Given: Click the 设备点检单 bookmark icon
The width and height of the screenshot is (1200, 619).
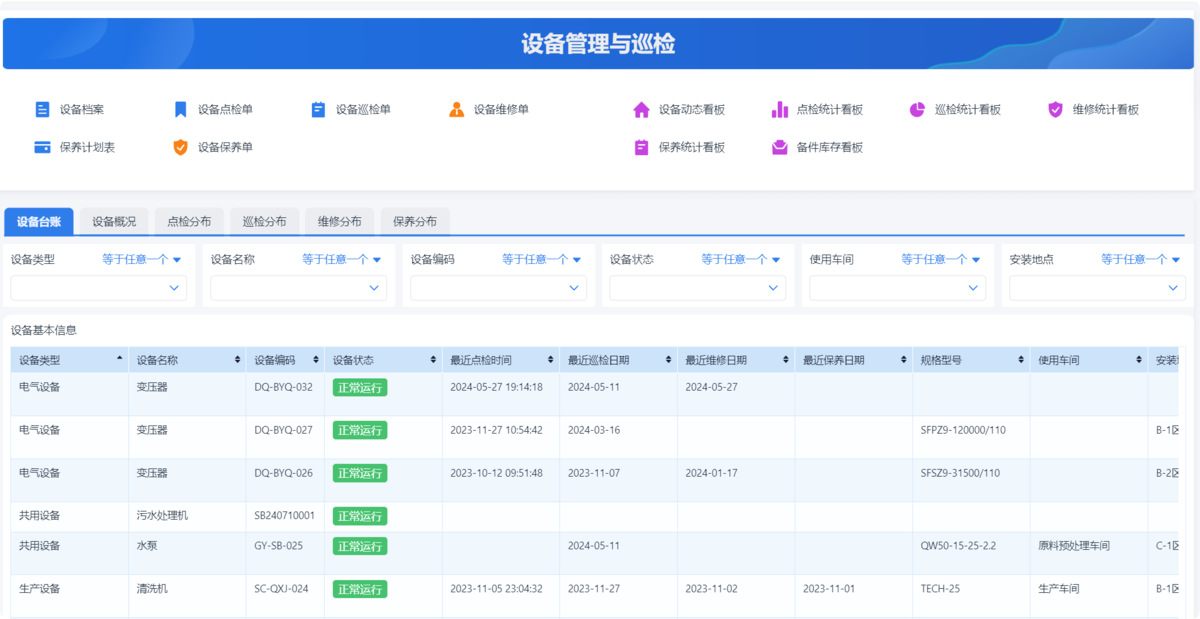Looking at the screenshot, I should click(180, 110).
